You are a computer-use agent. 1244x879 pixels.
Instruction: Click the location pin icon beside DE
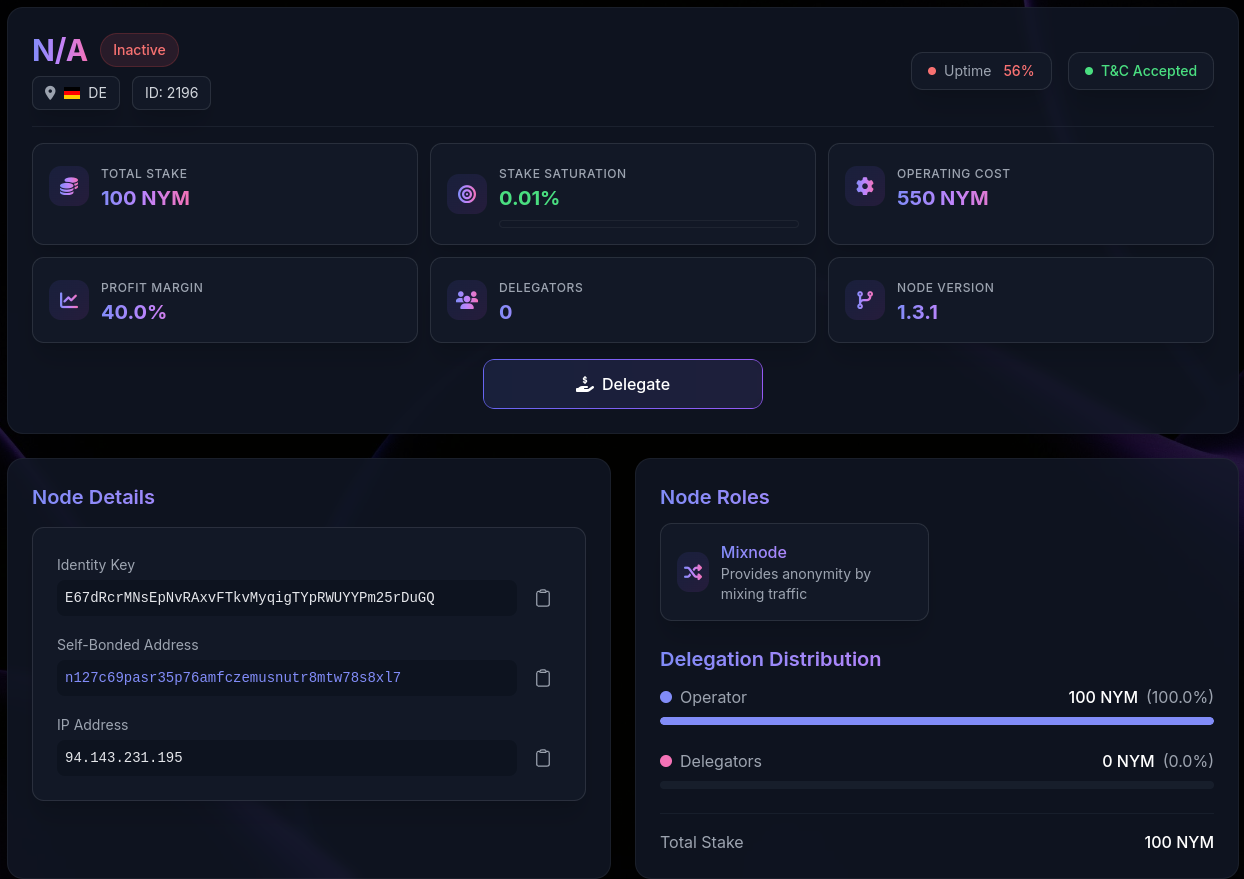point(50,93)
